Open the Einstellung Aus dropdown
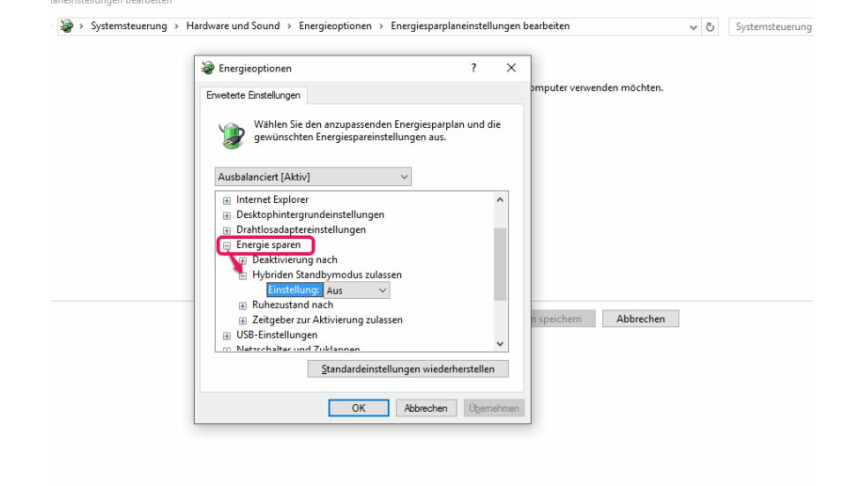The image size is (864, 486). 357,290
